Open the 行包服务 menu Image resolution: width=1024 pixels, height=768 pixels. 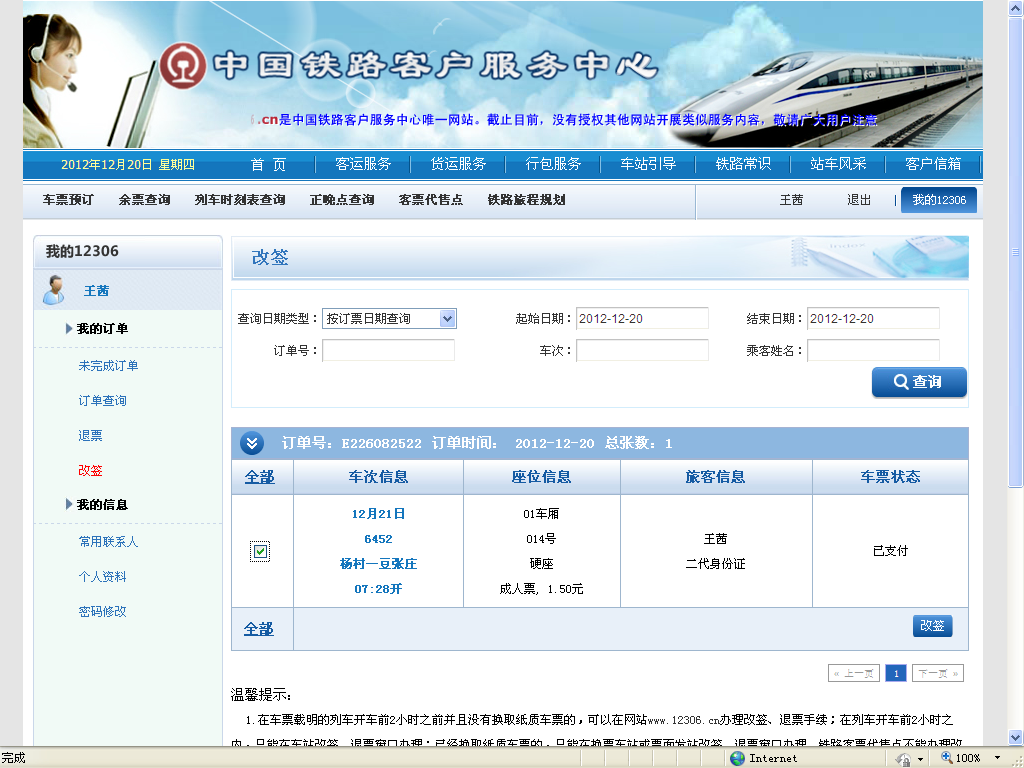click(553, 164)
